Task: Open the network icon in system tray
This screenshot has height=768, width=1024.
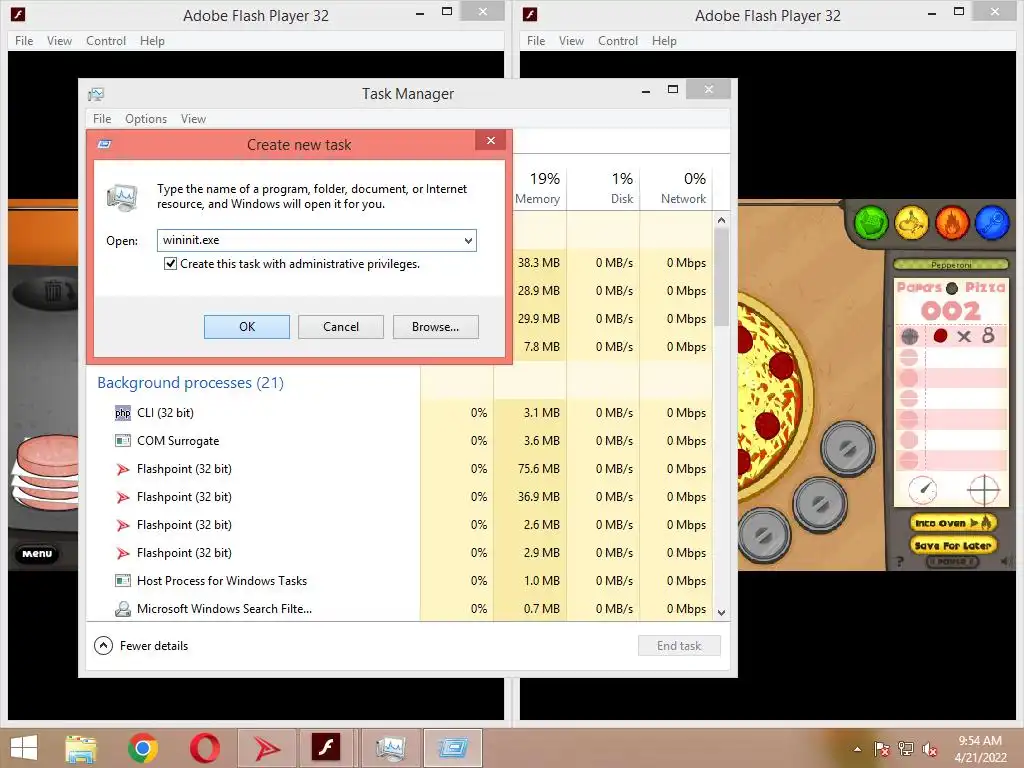Action: click(x=906, y=749)
